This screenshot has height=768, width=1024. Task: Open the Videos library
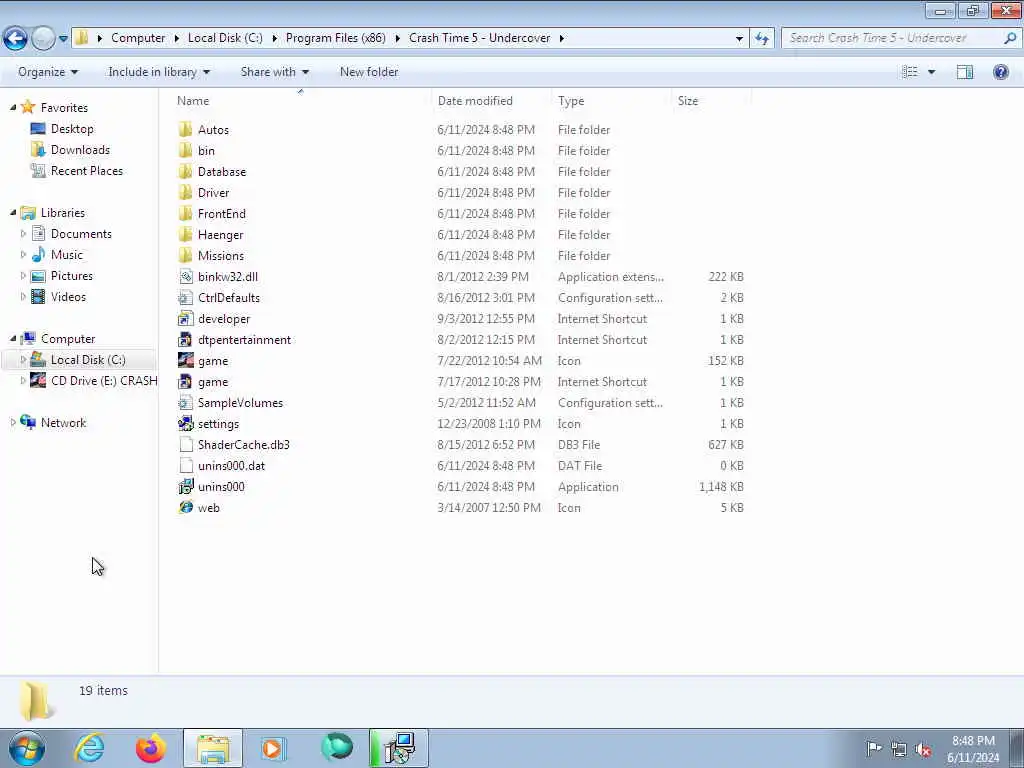point(68,296)
